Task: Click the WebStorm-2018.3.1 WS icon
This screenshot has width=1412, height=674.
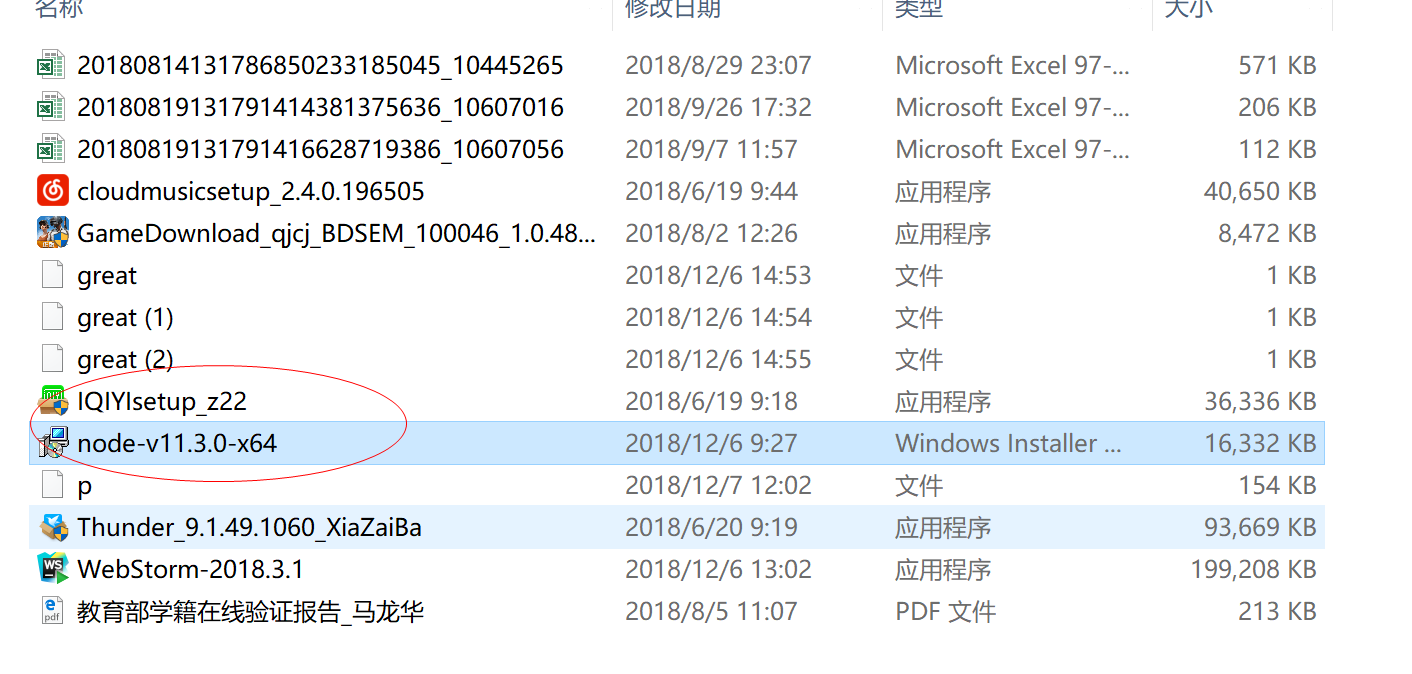Action: click(52, 568)
